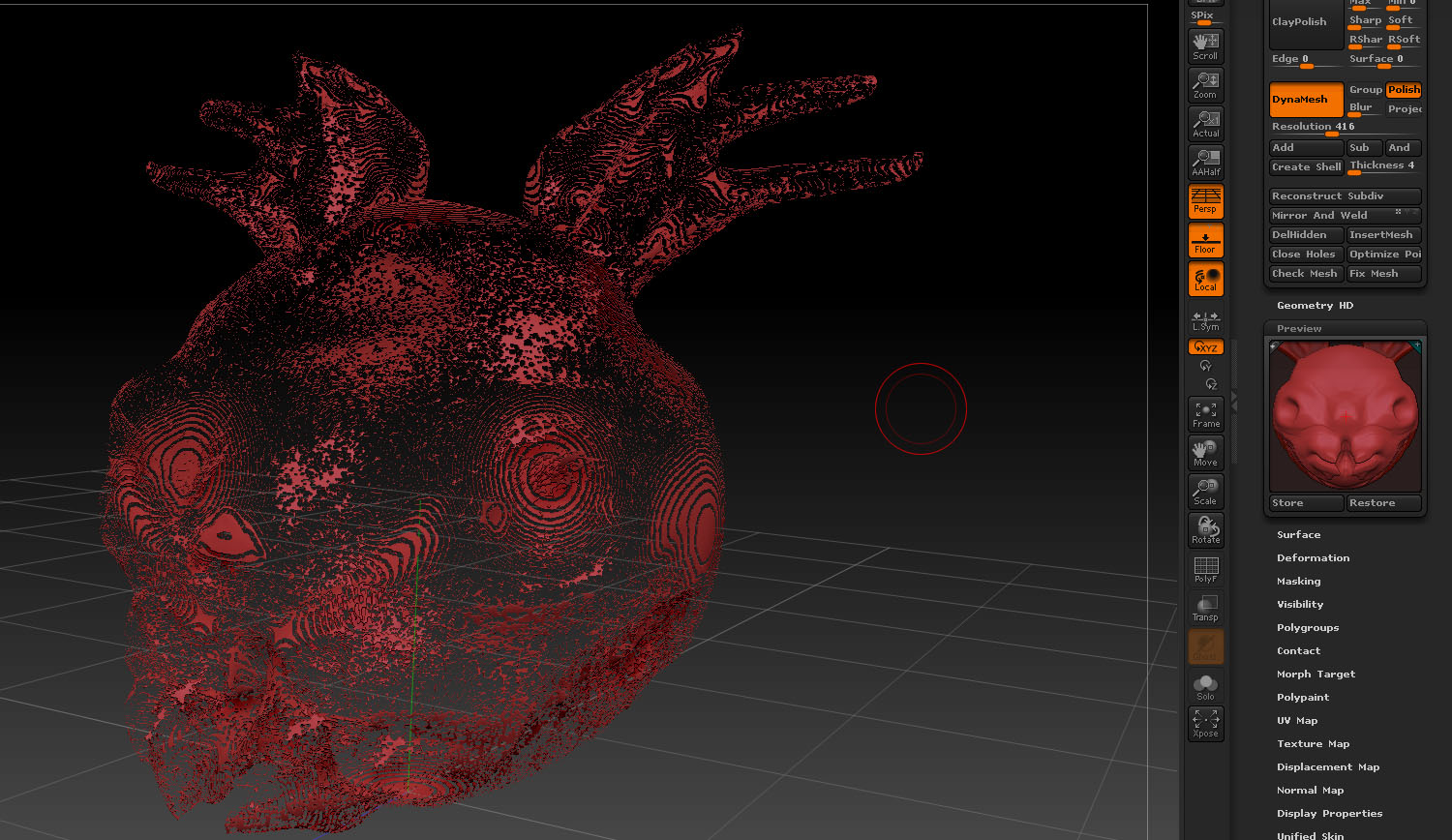Click Mirror And Weld

[1346, 216]
